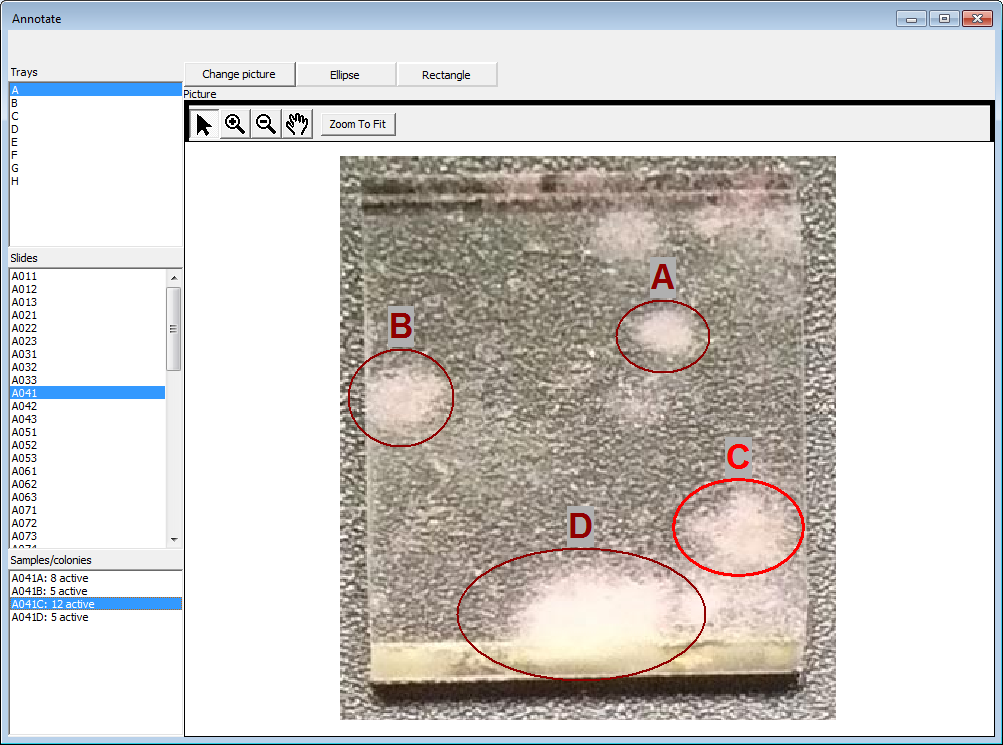Click the selected ellipse annotation labeled C

click(738, 527)
